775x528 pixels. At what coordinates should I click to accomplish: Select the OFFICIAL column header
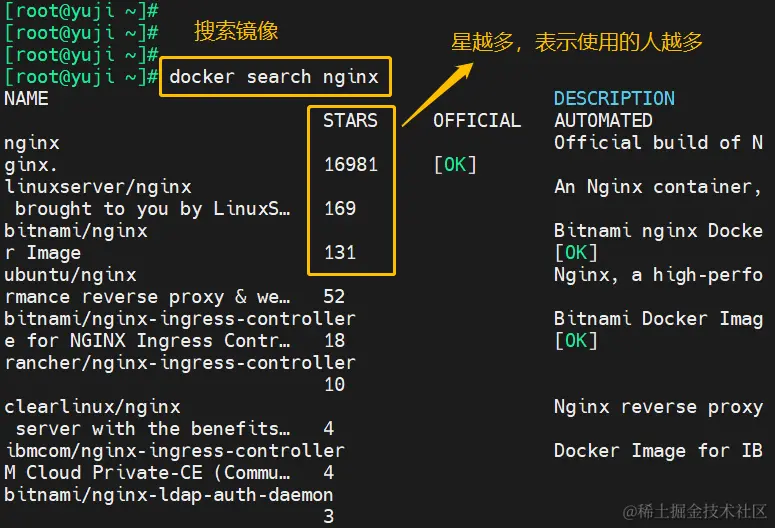[x=477, y=121]
